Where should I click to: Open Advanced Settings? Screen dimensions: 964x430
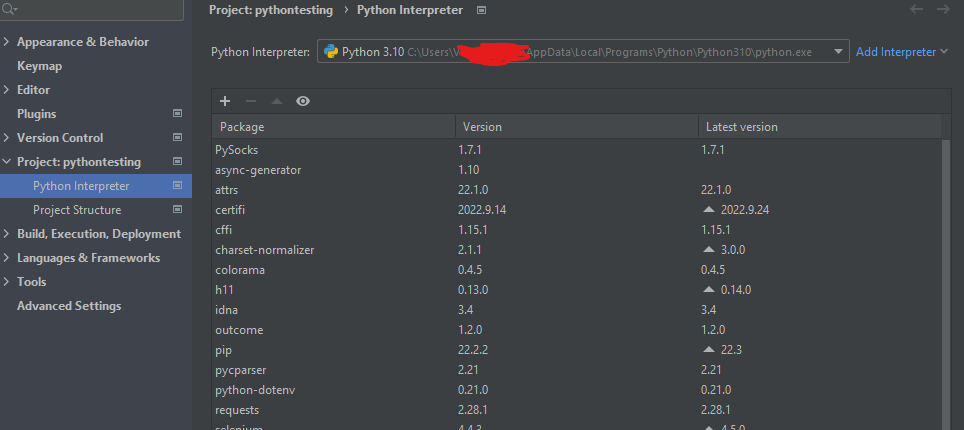[69, 306]
